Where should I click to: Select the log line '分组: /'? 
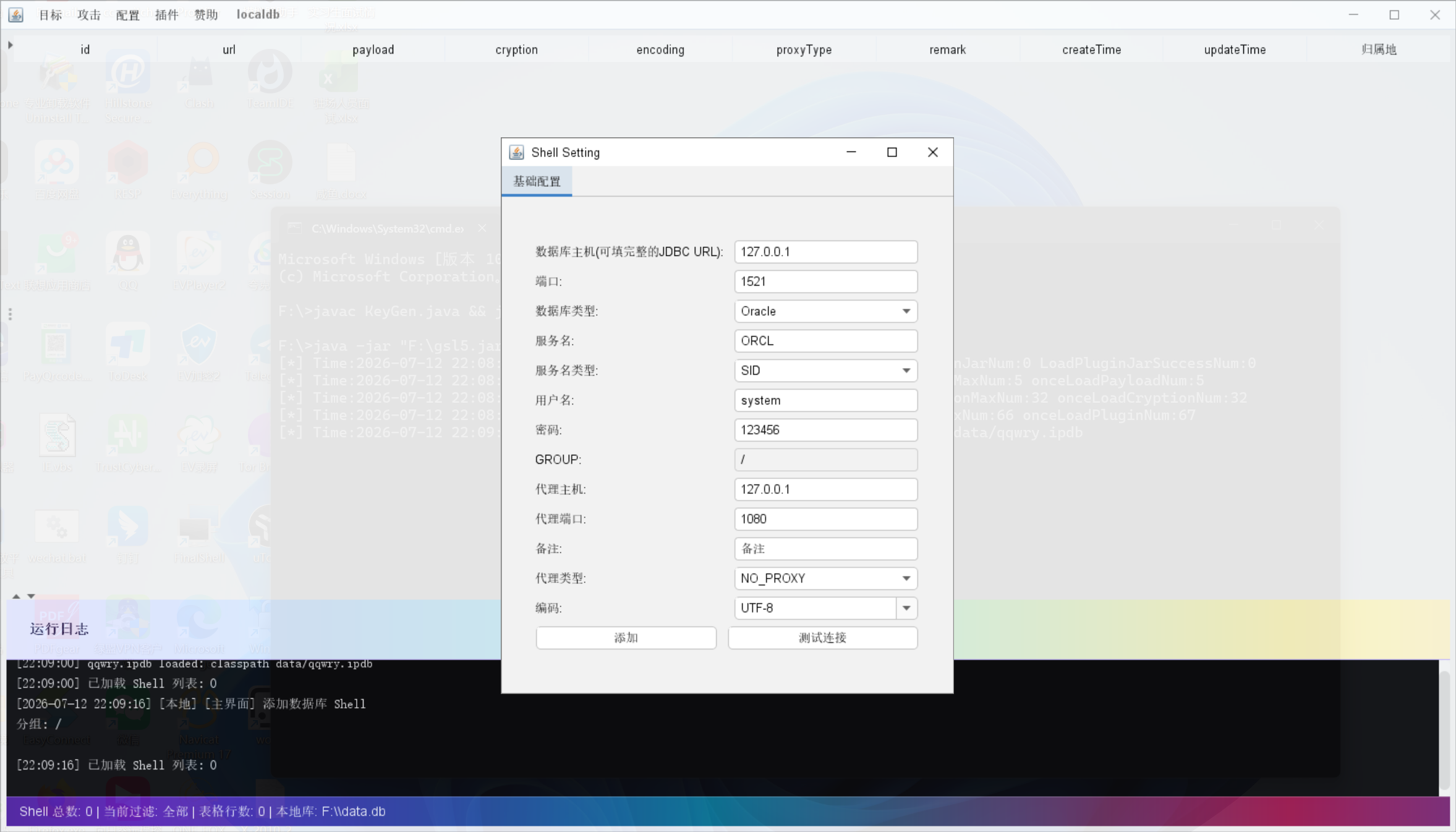39,724
